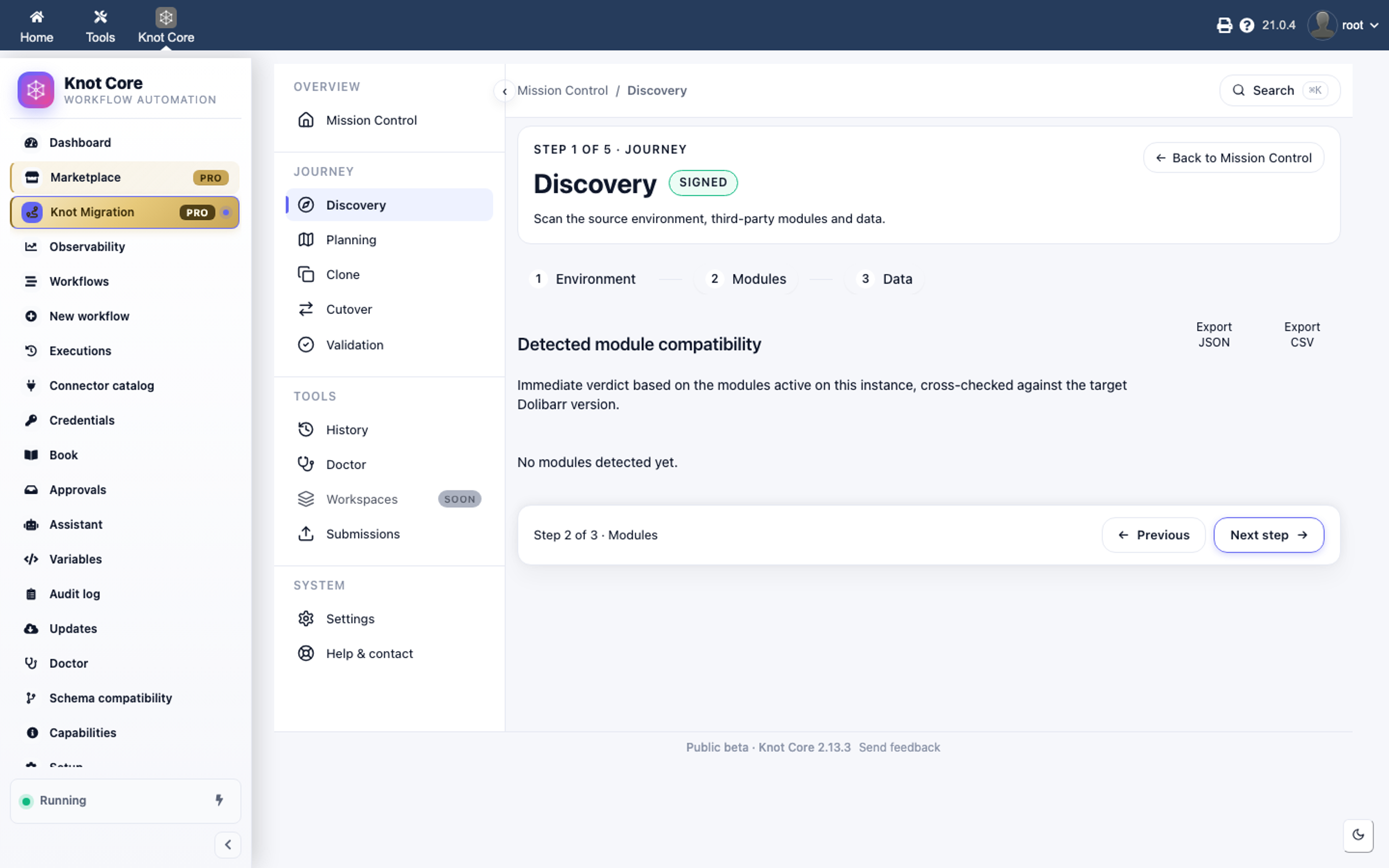Open Schema compatibility page
Image resolution: width=1389 pixels, height=868 pixels.
point(125,698)
